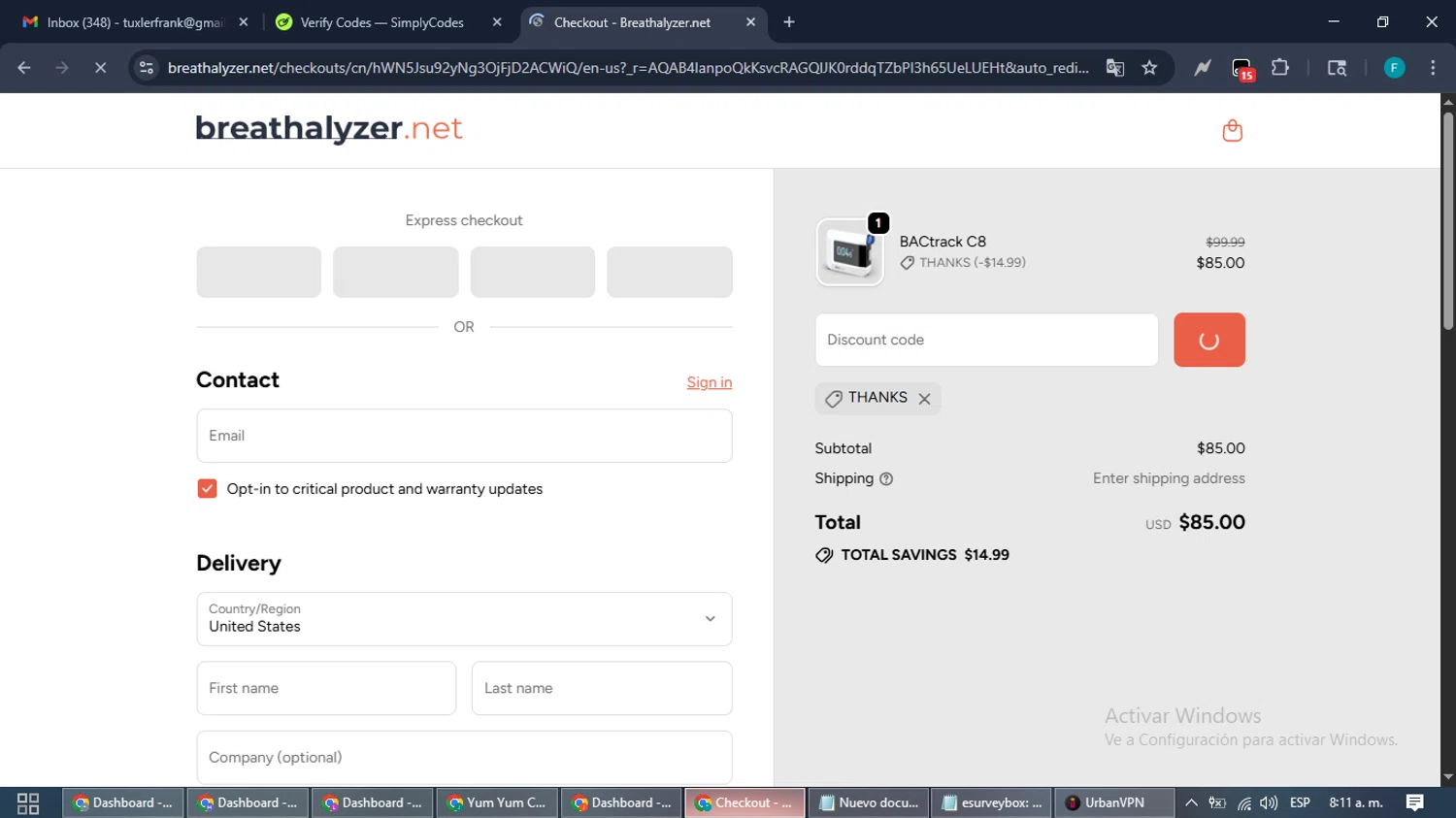Open Yum Yum C... taskbar window
1456x818 pixels.
pos(497,802)
